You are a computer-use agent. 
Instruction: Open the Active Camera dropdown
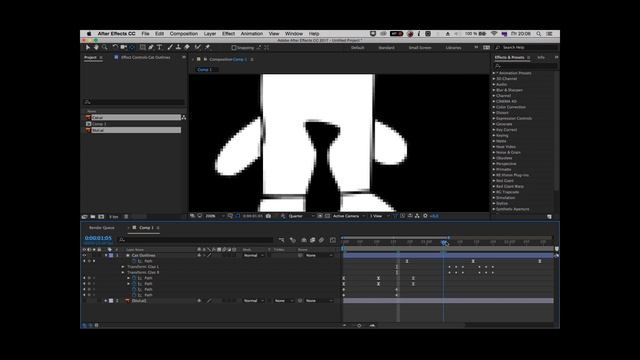tap(349, 216)
